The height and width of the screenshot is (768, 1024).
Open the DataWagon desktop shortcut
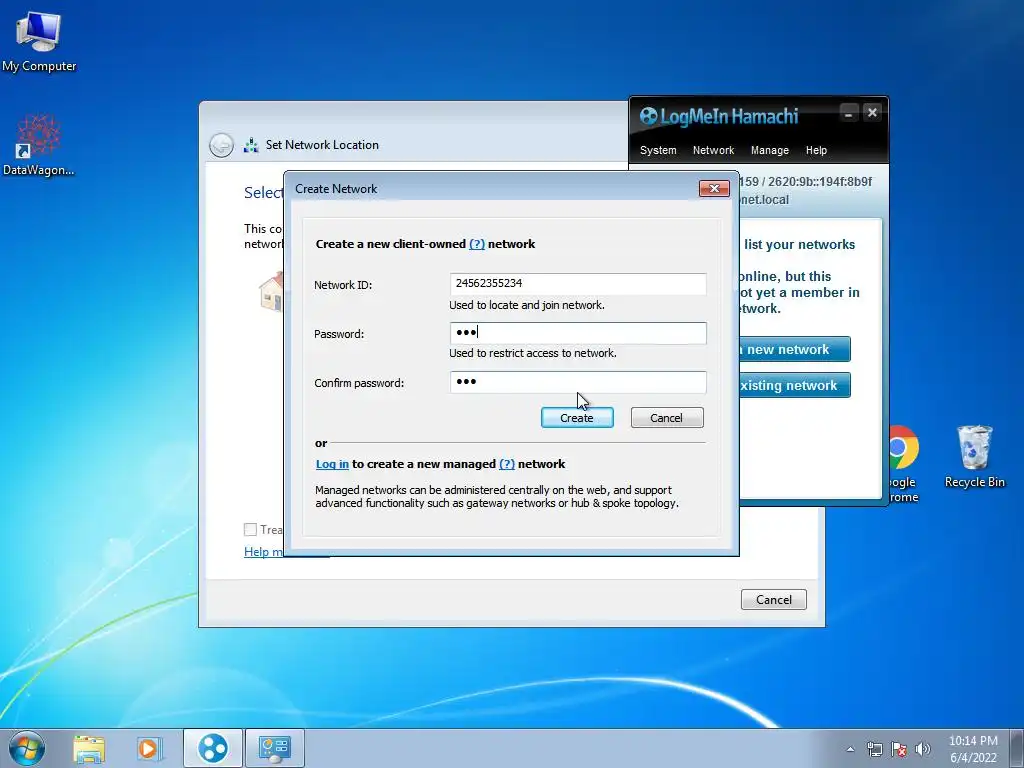point(38,145)
